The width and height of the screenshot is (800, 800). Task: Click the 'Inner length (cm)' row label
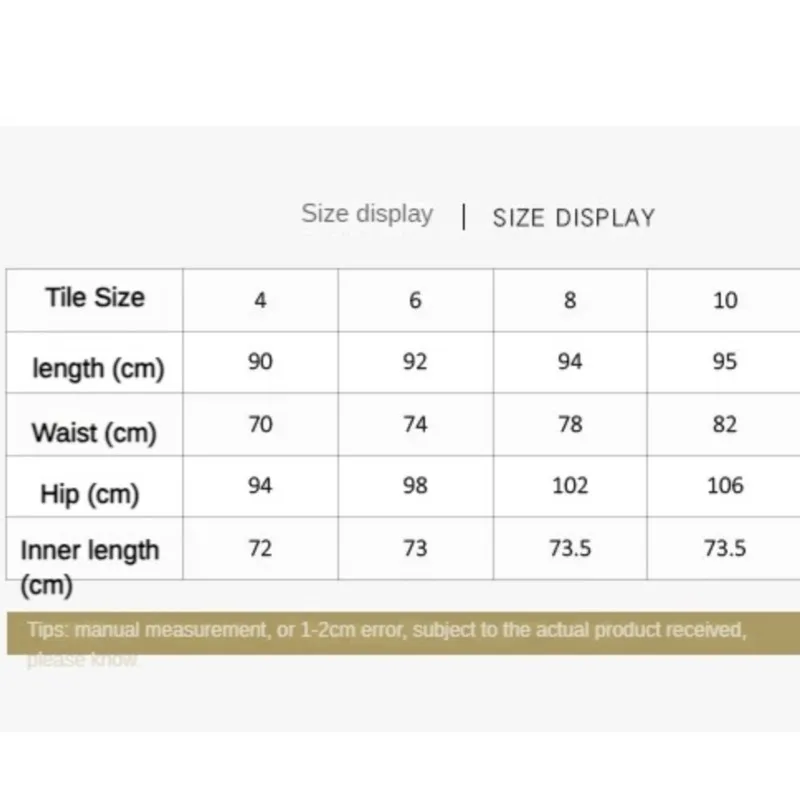[89, 567]
